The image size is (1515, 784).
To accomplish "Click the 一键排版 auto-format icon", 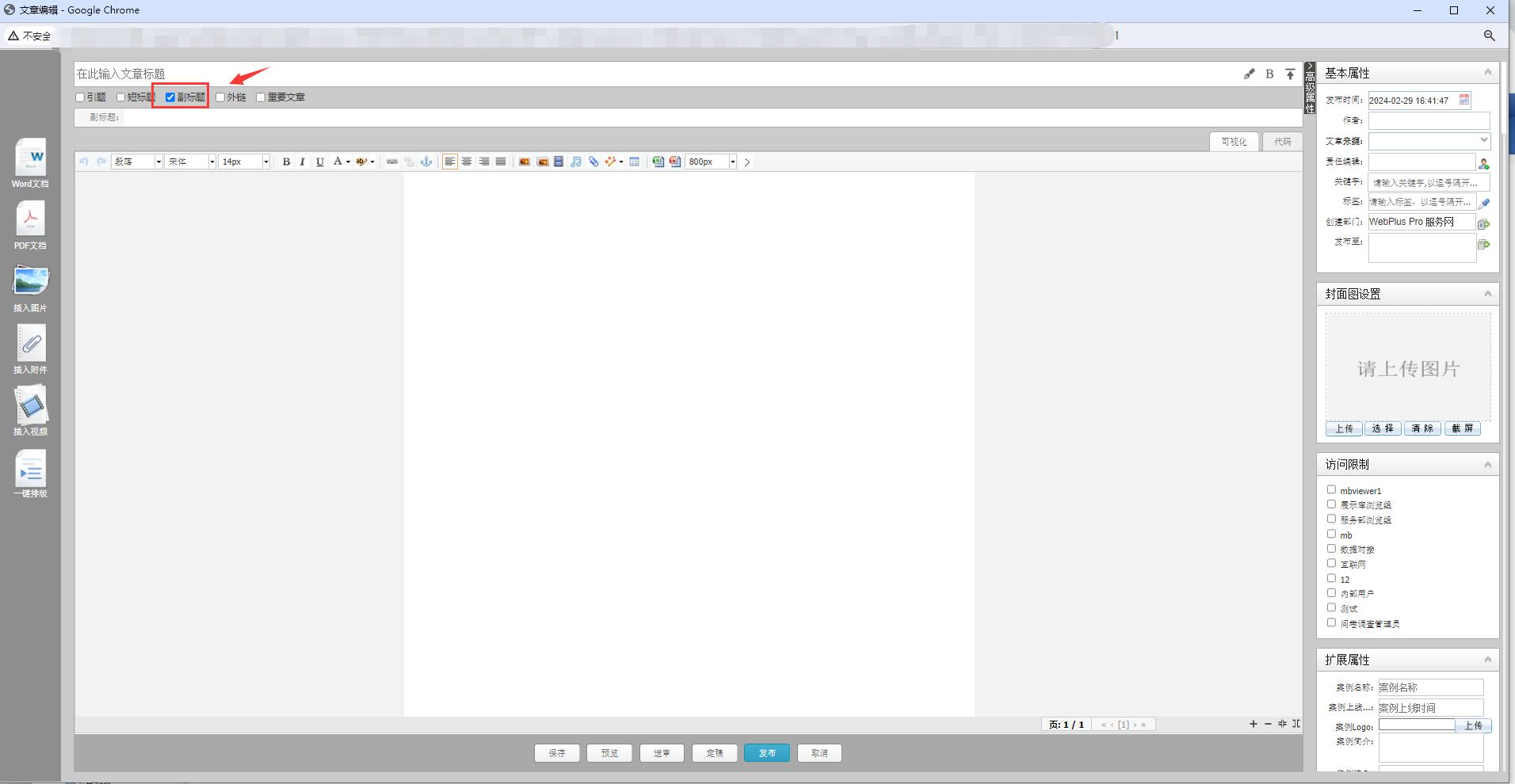I will [x=30, y=469].
